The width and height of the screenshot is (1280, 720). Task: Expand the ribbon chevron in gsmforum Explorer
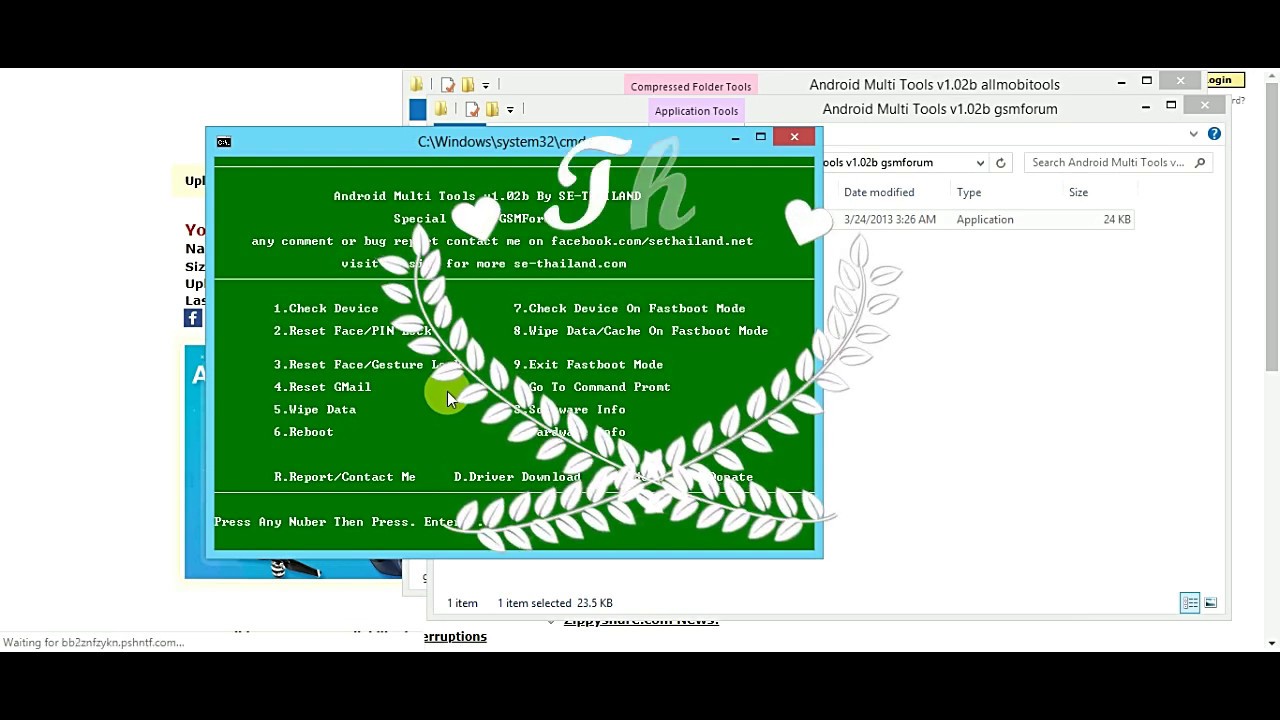(1193, 134)
